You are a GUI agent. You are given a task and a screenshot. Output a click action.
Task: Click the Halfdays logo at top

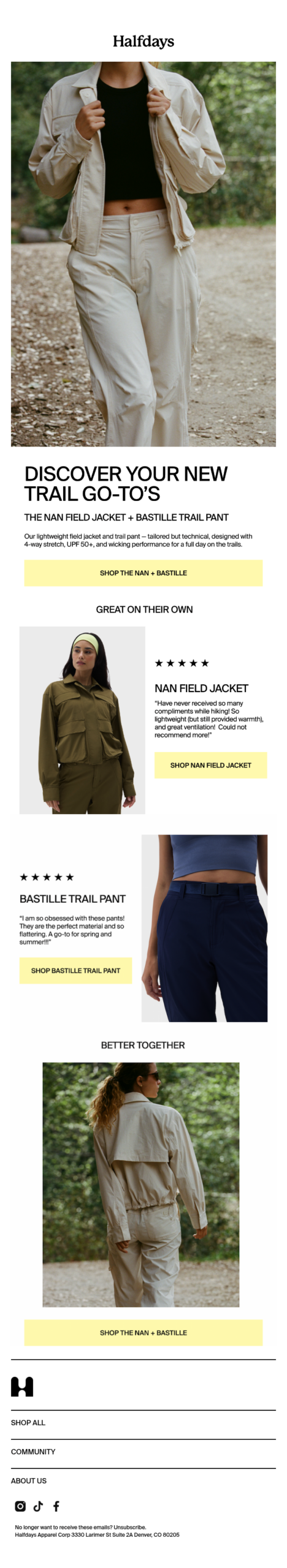143,41
